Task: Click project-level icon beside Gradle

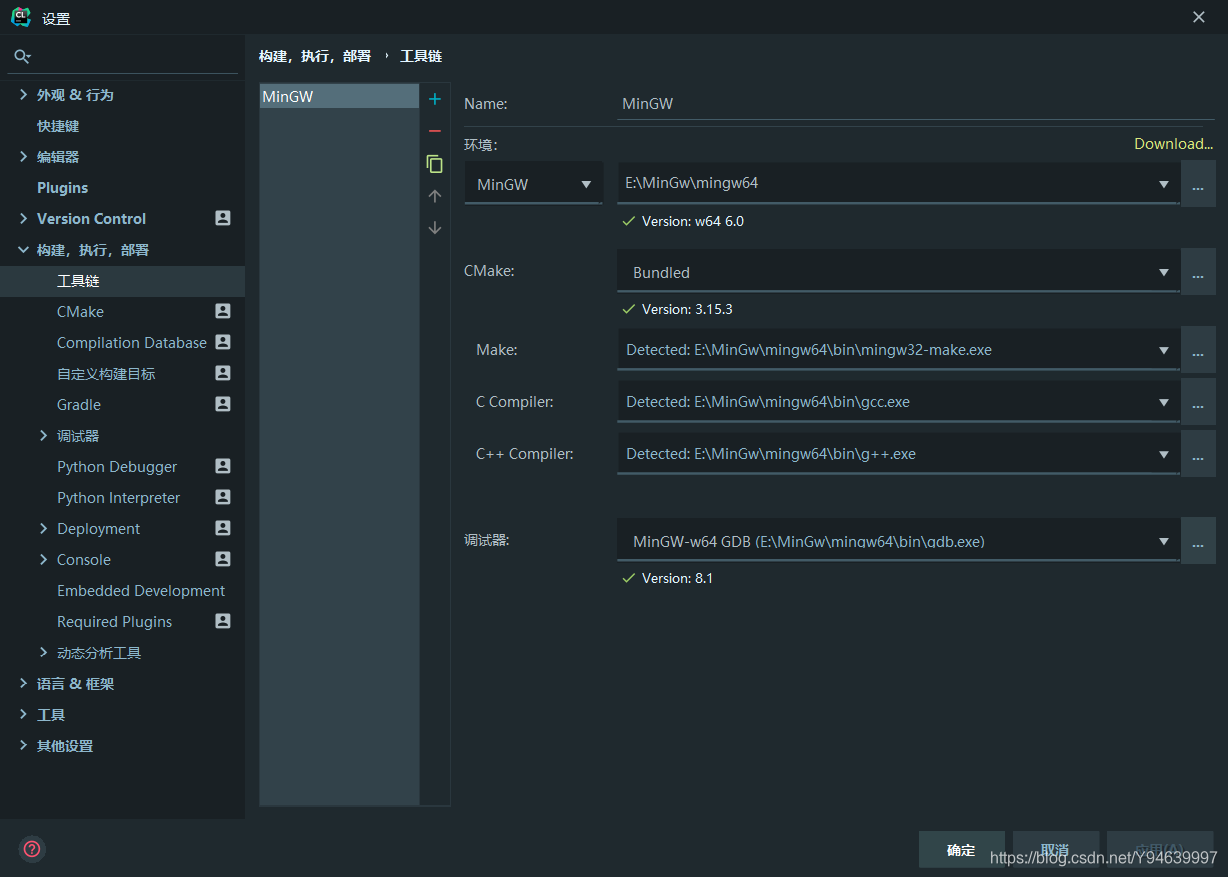Action: pos(223,404)
